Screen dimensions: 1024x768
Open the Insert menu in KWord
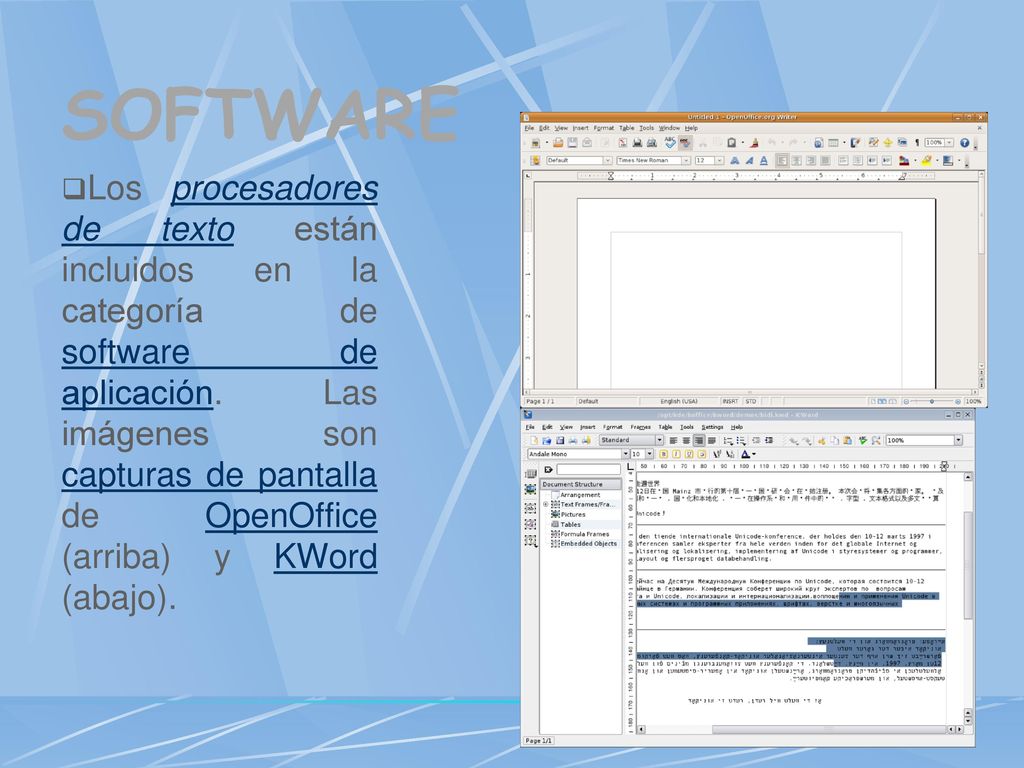pos(588,427)
